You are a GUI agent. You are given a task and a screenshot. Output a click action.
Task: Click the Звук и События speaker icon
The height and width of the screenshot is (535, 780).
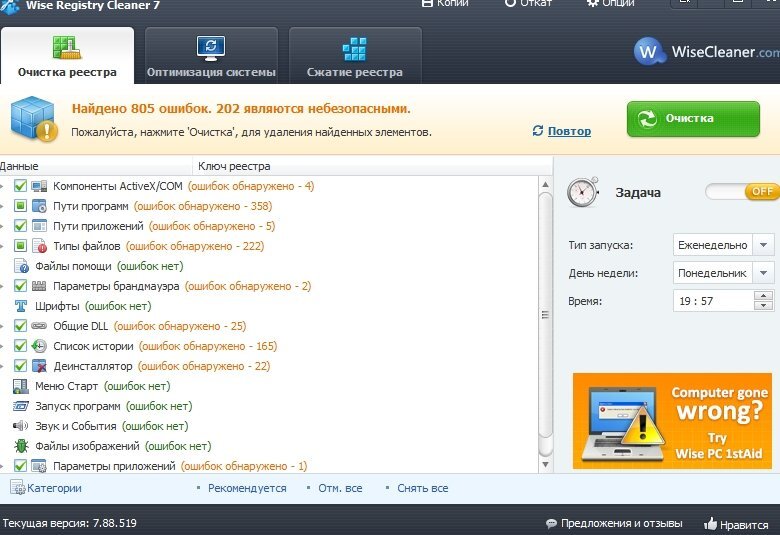(21, 426)
